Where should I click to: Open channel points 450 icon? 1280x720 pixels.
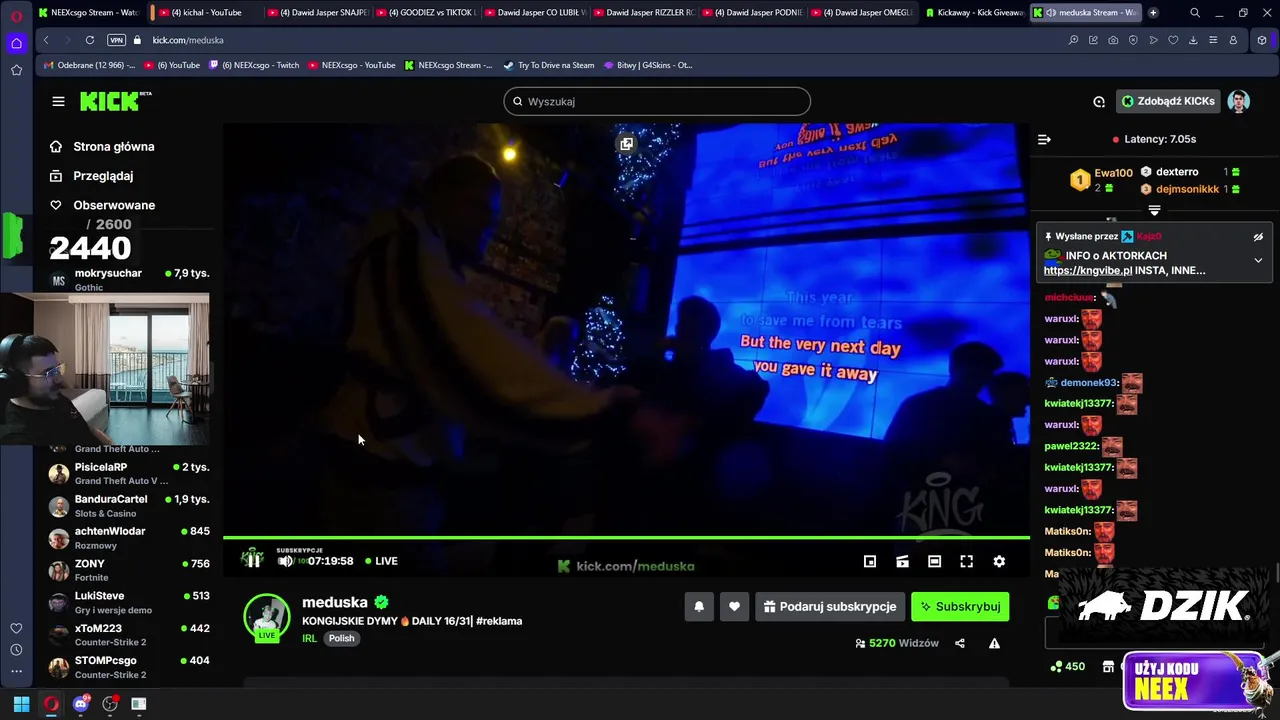(1068, 666)
